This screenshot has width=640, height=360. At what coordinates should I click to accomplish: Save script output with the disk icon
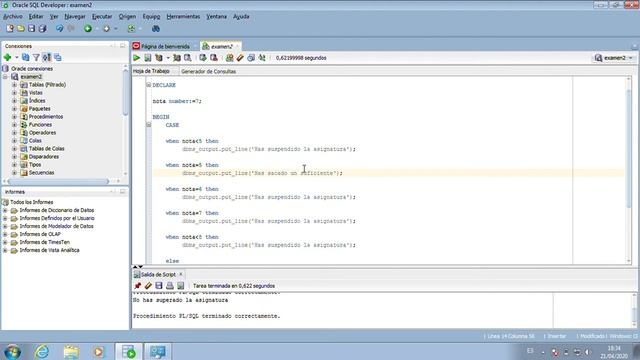pyautogui.click(x=159, y=286)
